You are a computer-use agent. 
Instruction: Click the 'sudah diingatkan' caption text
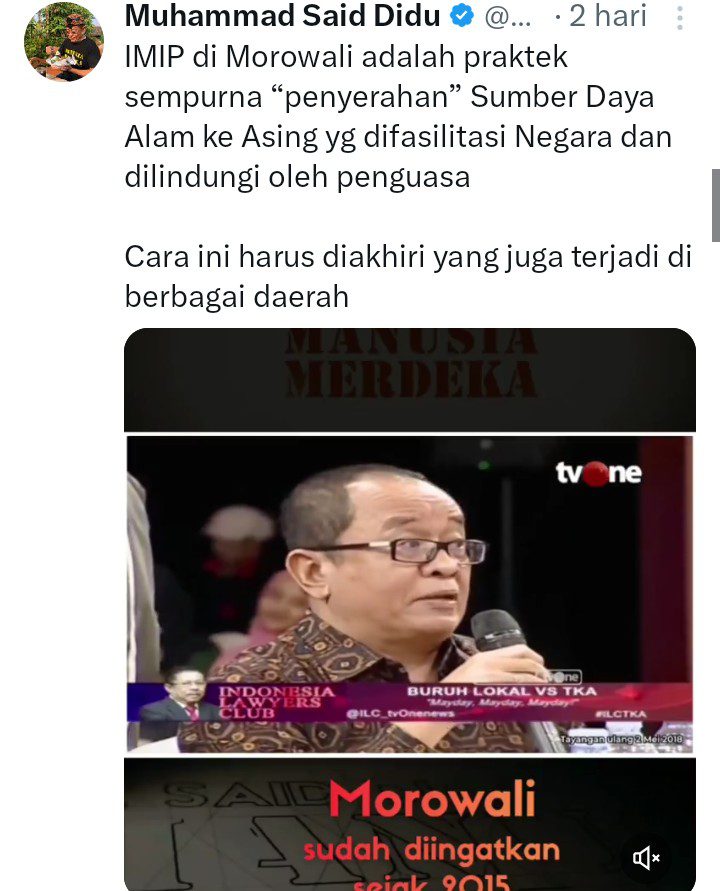431,851
